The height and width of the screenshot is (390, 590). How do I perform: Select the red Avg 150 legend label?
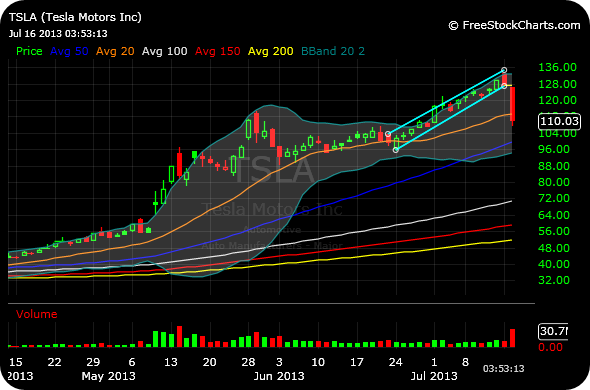[x=218, y=51]
